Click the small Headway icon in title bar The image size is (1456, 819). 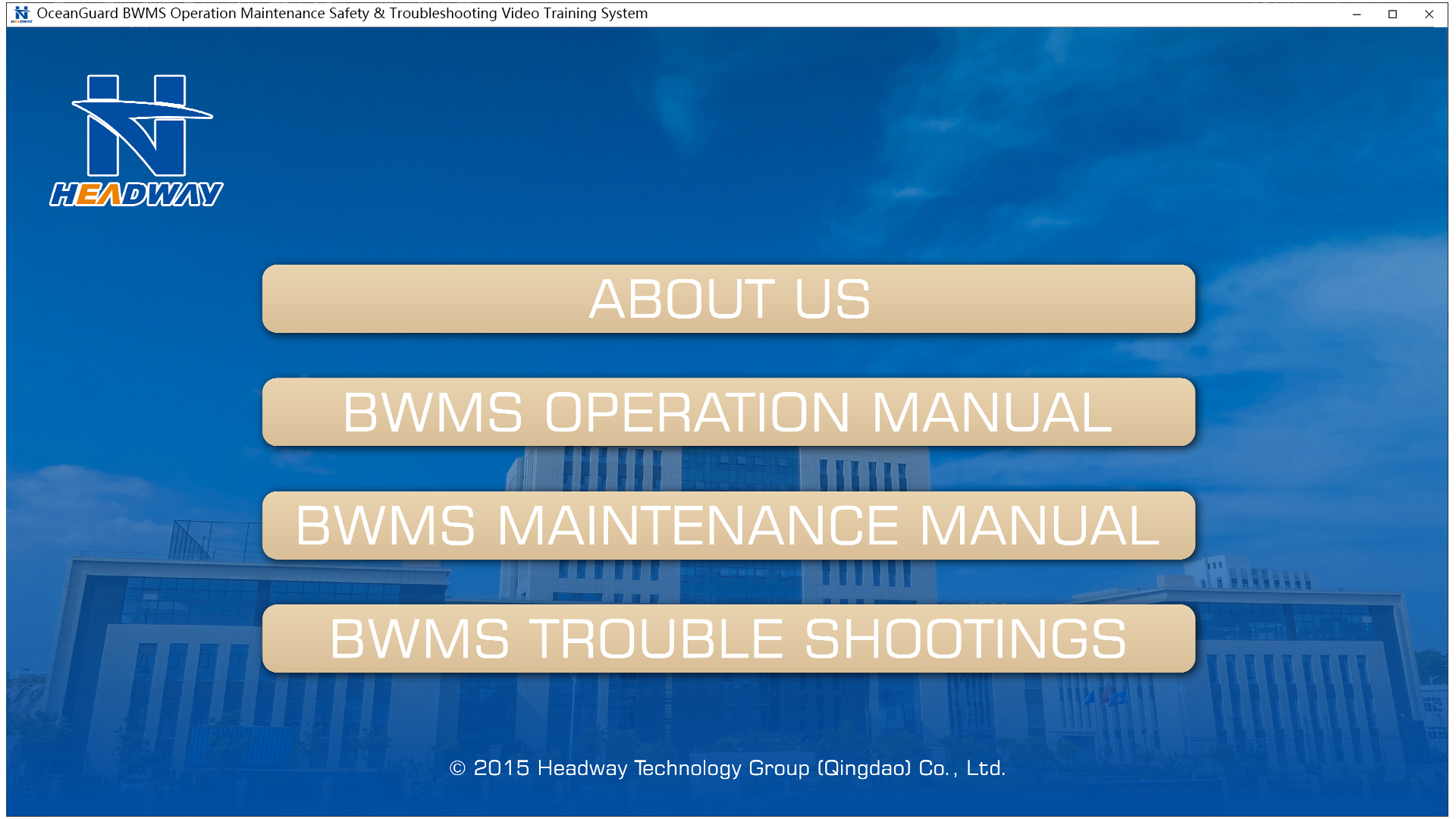tap(21, 14)
